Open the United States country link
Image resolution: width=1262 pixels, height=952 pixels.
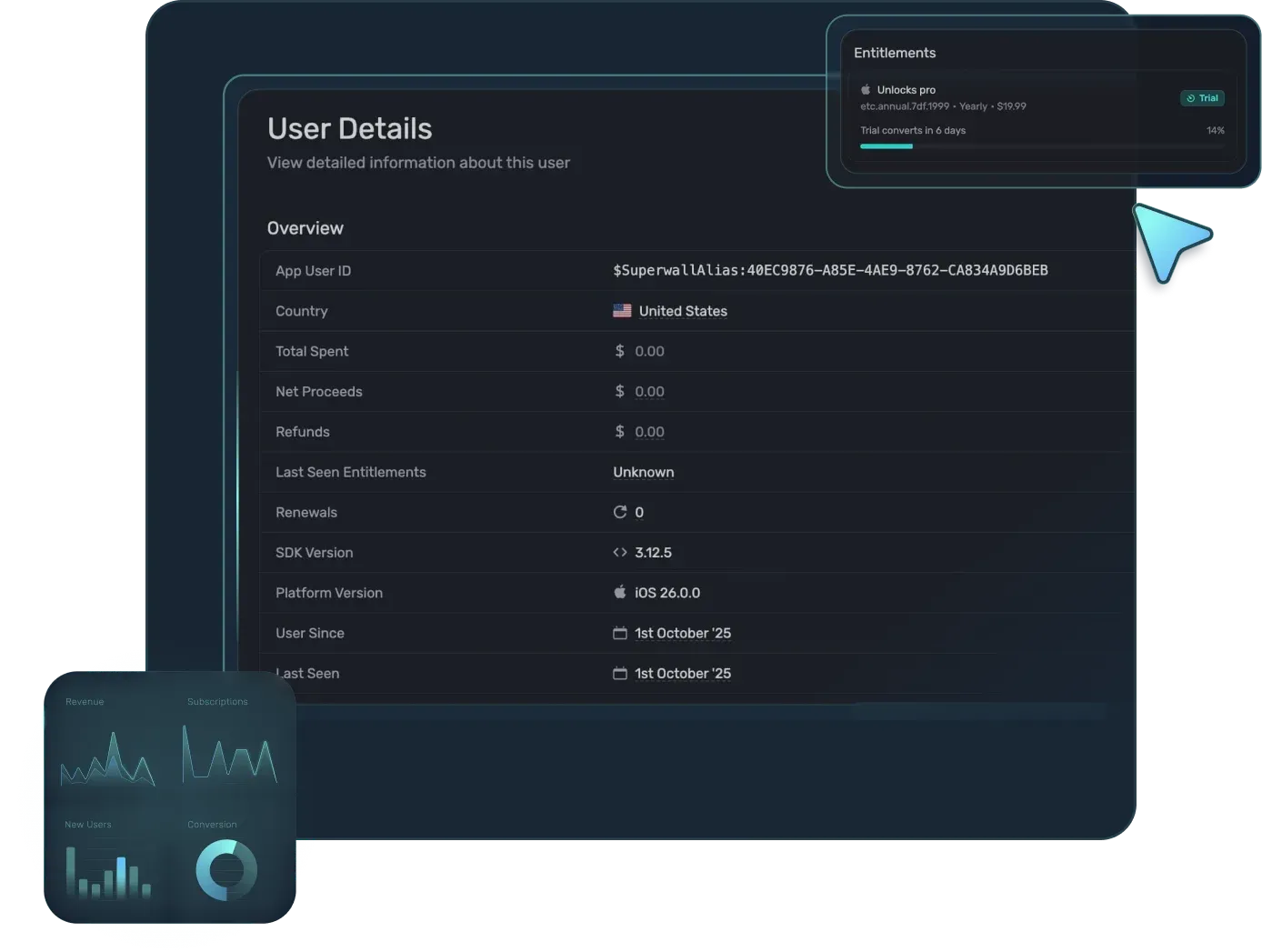coord(683,311)
